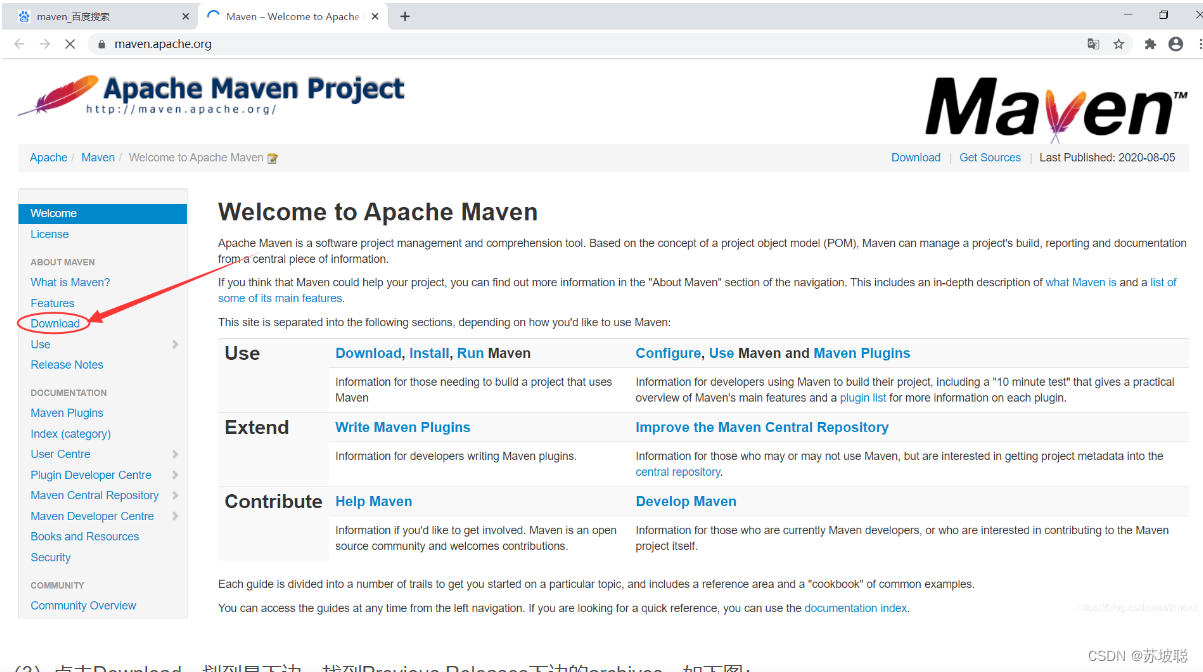Expand the Maven Central Repository chevron
Viewport: 1203px width, 672px height.
[x=175, y=495]
